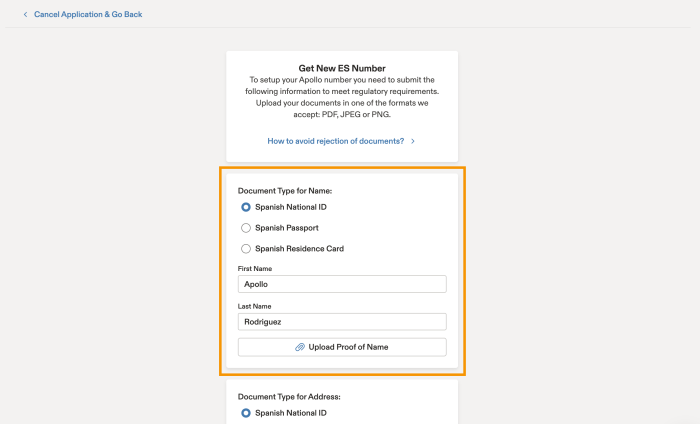Viewport: 700px width, 424px height.
Task: Click the First Name input field
Action: coord(342,284)
